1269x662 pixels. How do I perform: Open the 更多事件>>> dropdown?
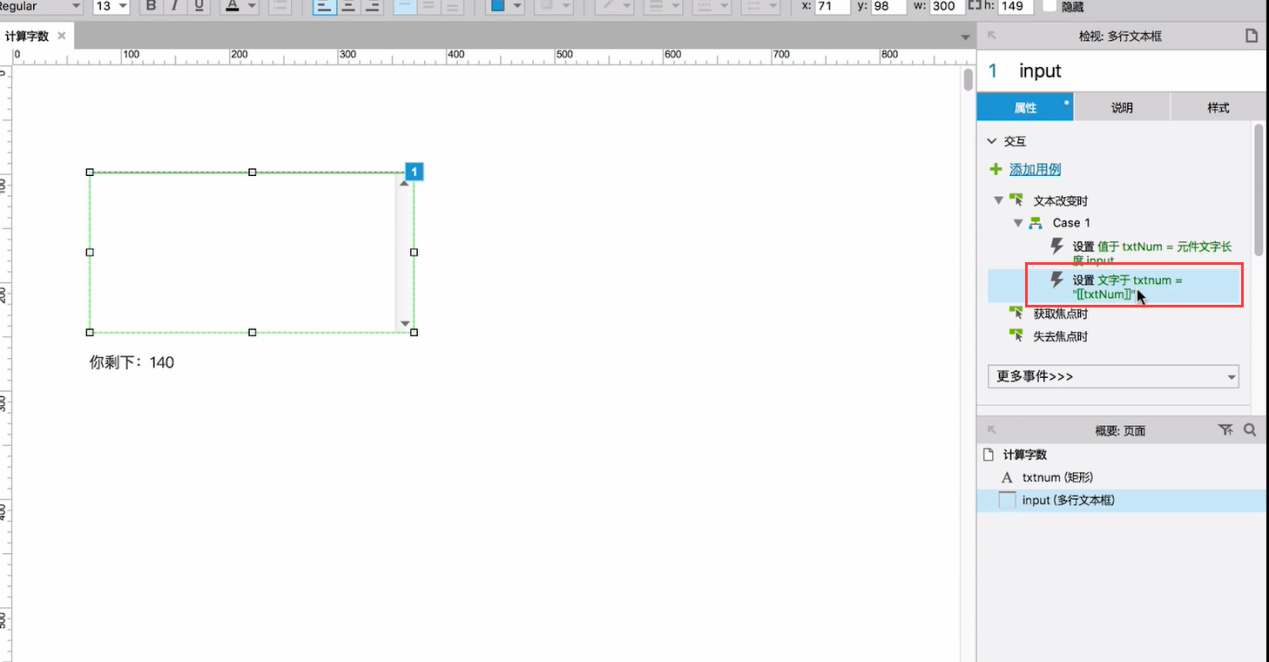pos(1113,377)
